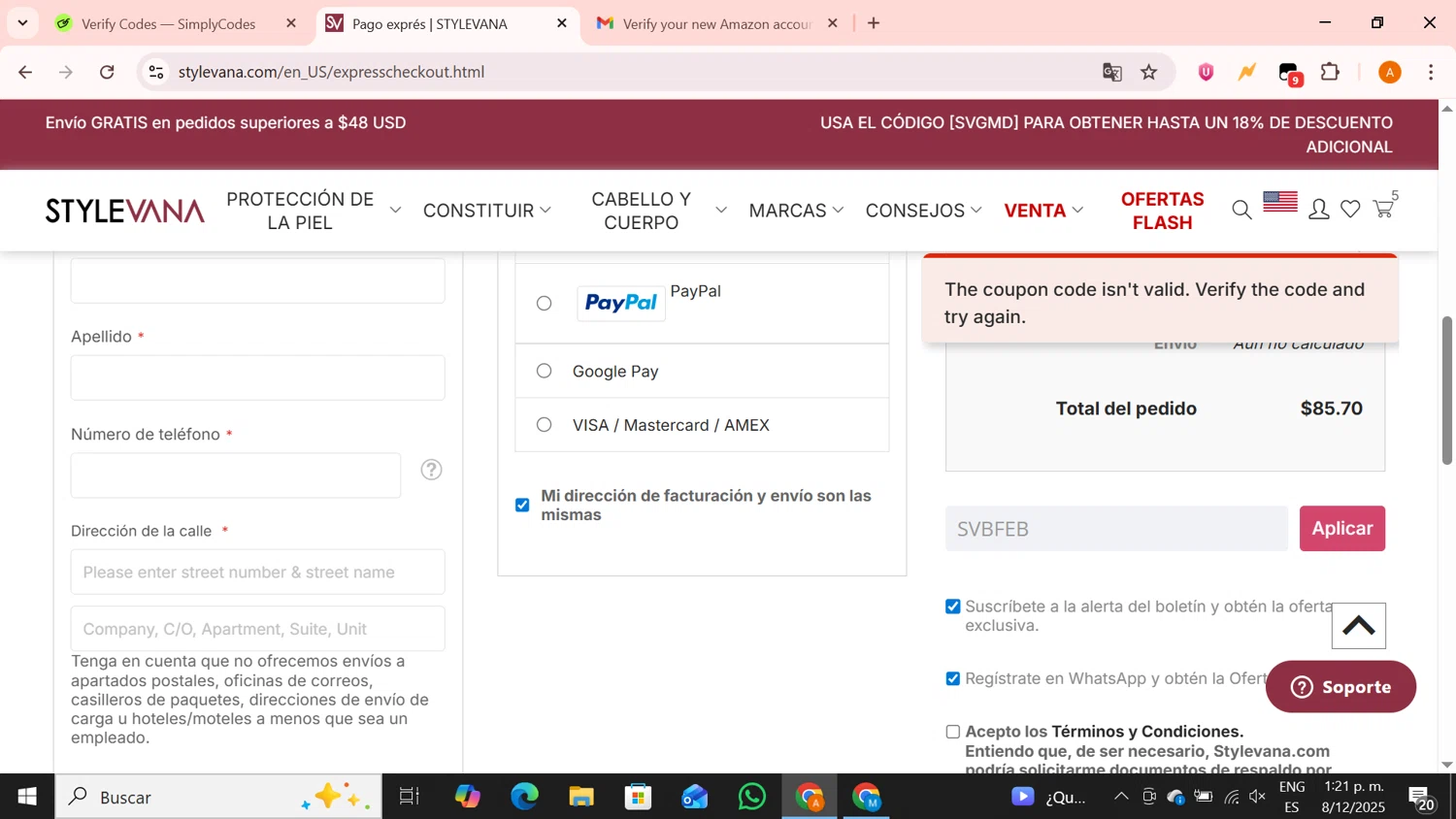Uncheck billing and shipping address are the same

pyautogui.click(x=522, y=505)
